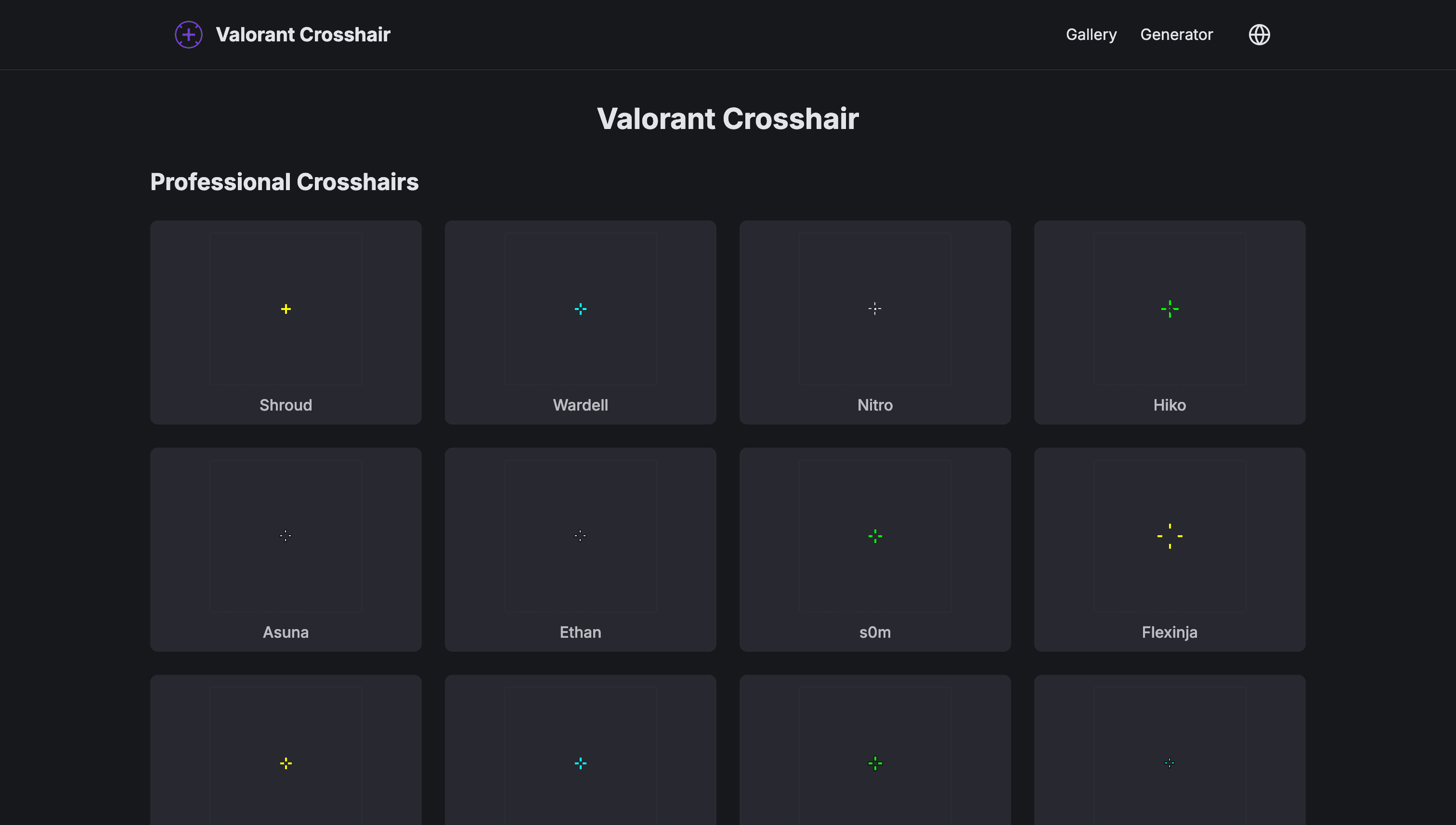Screen dimensions: 1456x825
Task: Click the Nitro name label
Action: 875,405
